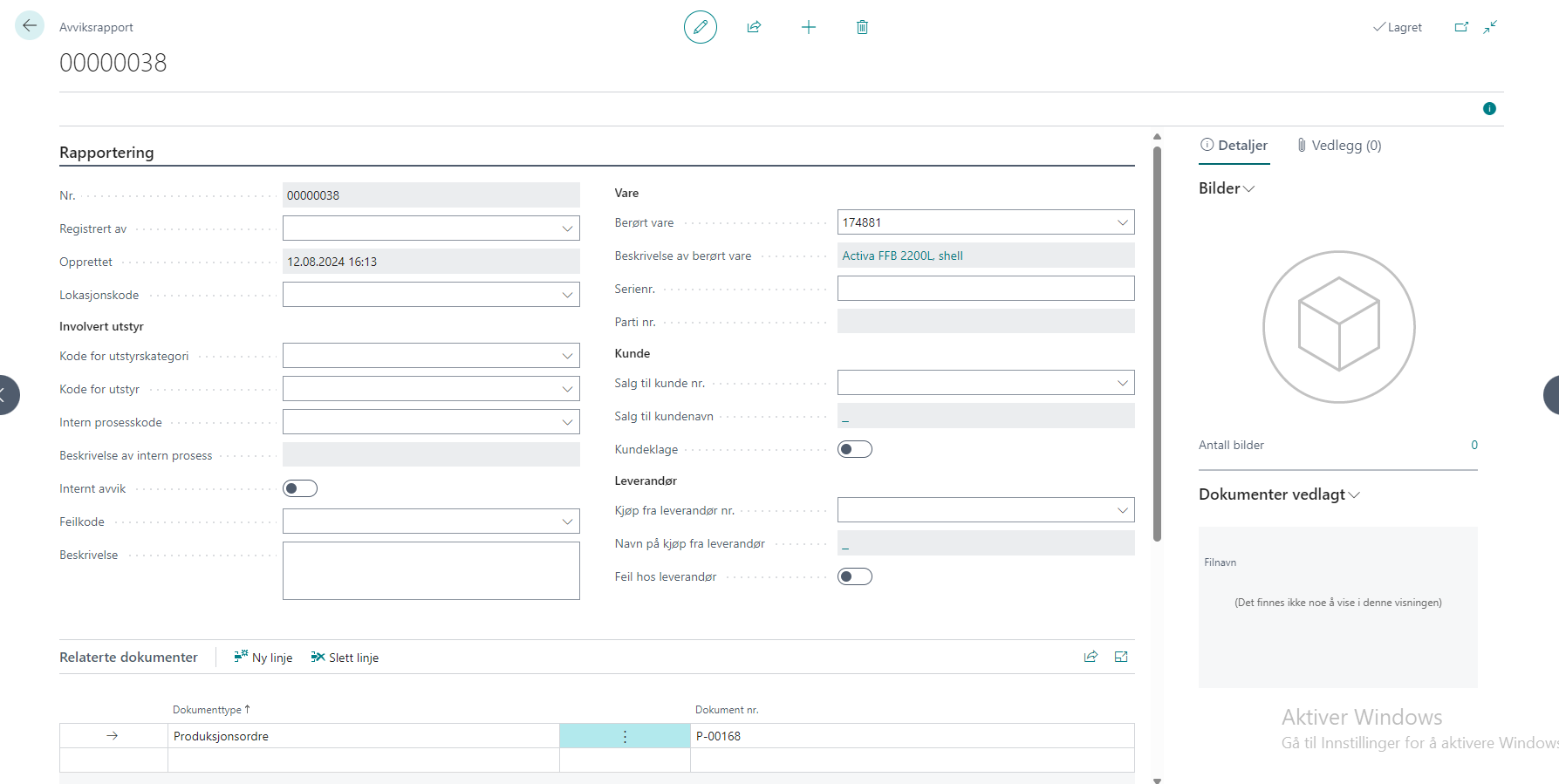This screenshot has height=784, width=1559.
Task: Open the Feilkode dropdown
Action: click(567, 522)
